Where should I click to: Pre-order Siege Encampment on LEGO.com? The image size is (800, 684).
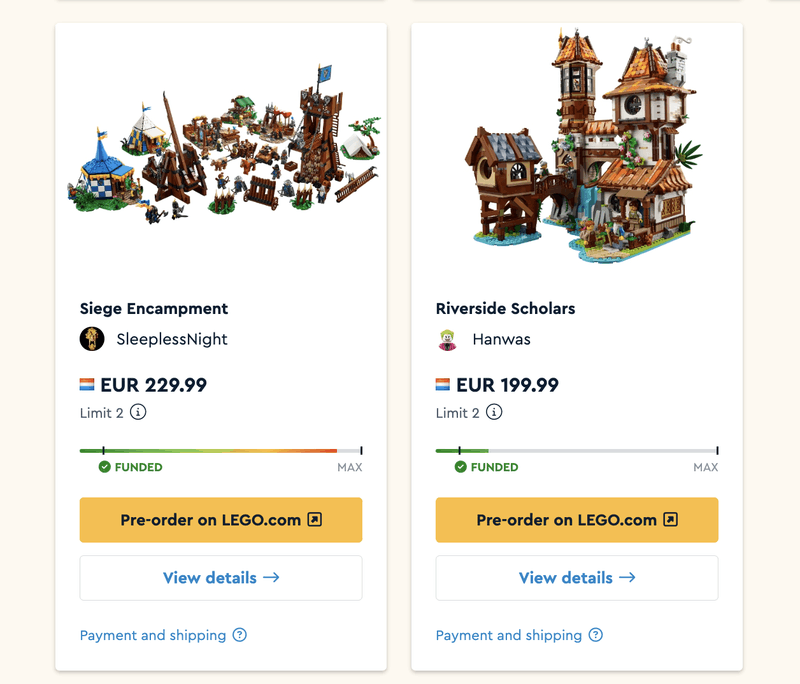221,520
